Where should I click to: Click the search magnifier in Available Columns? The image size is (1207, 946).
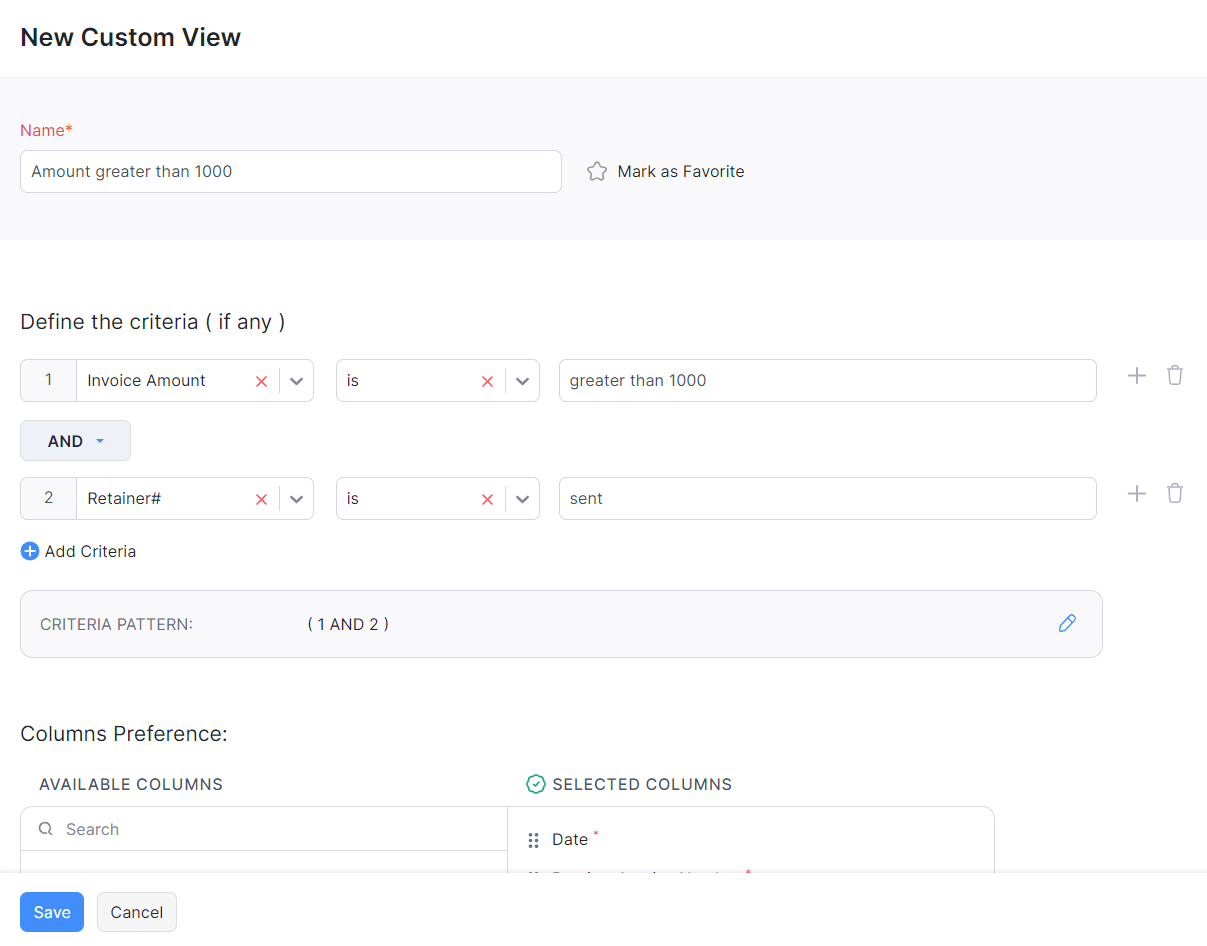pos(45,829)
